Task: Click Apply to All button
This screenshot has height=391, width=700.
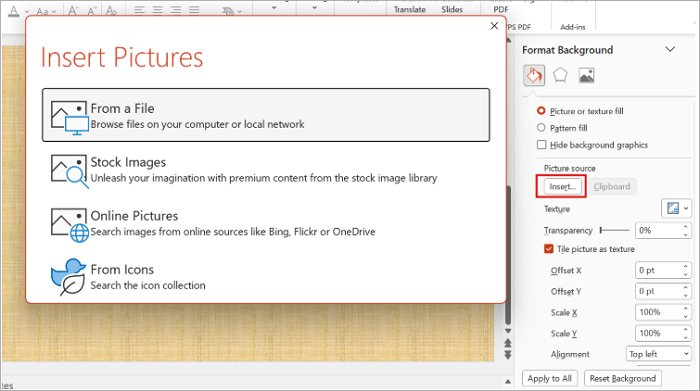Action: [x=550, y=379]
